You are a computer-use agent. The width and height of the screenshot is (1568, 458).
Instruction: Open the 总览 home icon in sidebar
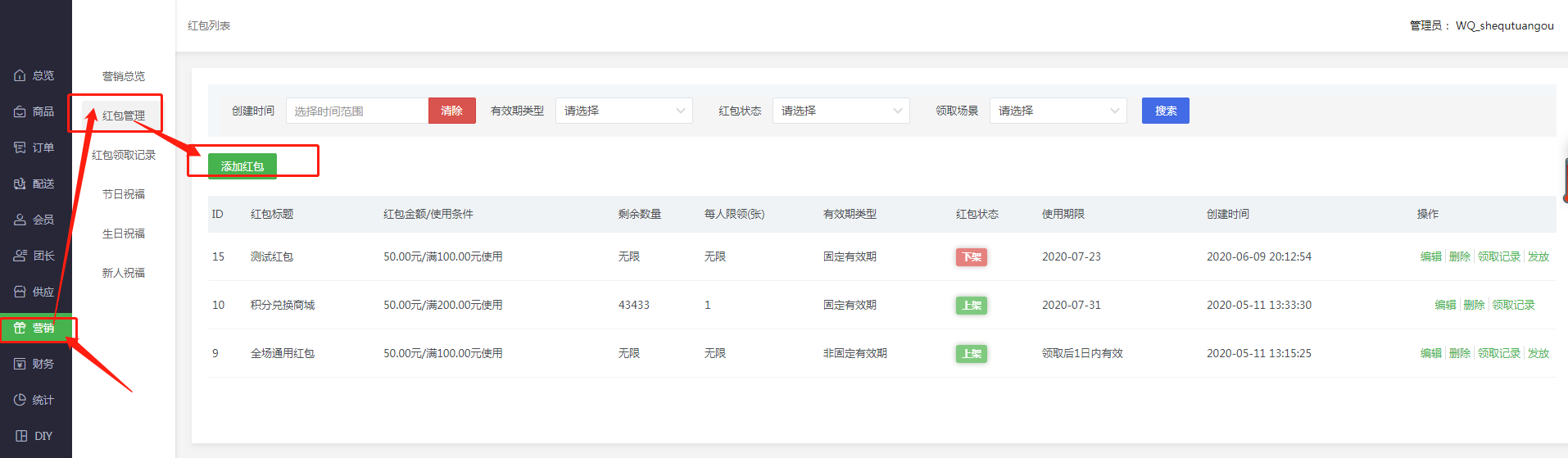pos(20,75)
